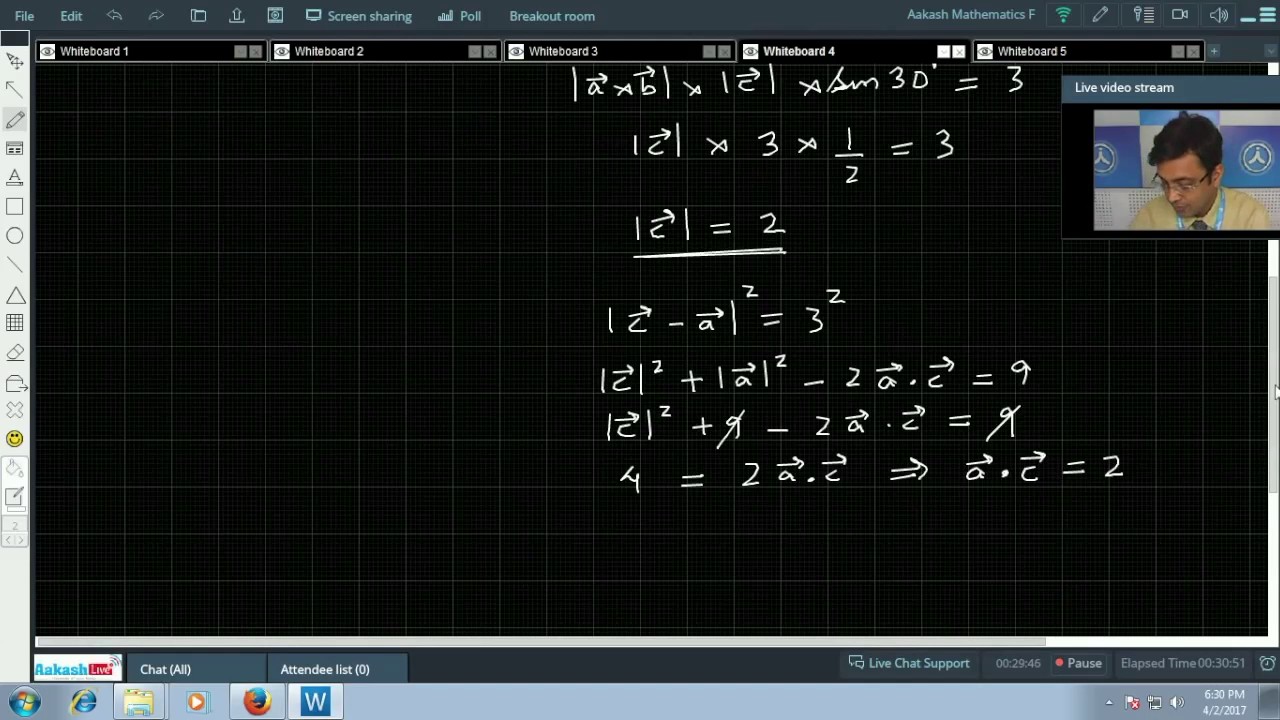Screen dimensions: 1280x720
Task: Click the pen icon in top-right controls
Action: point(1100,15)
